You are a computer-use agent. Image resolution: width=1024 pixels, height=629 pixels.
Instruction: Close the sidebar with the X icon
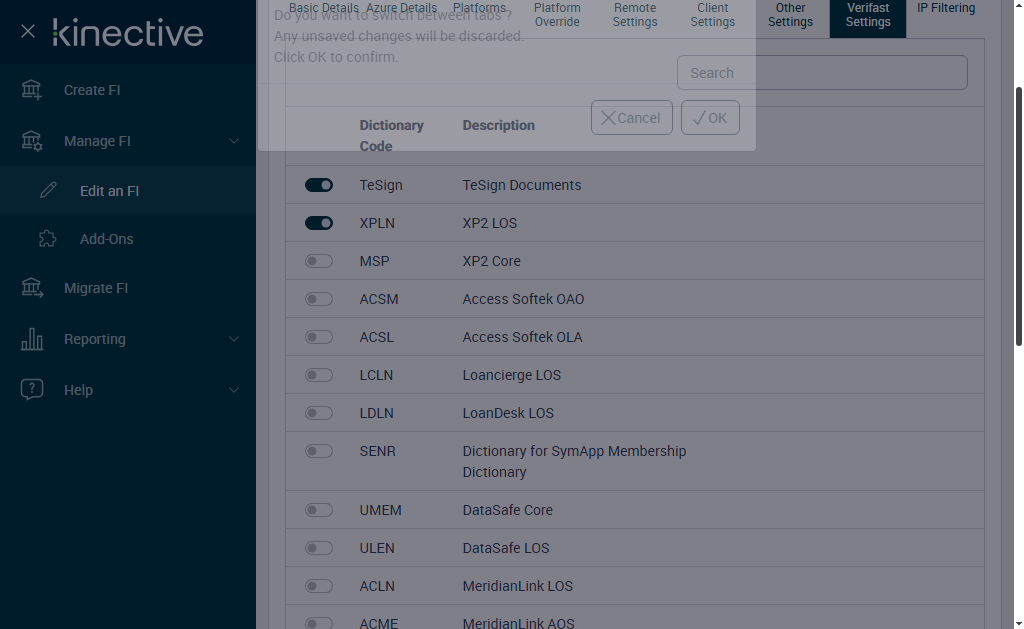click(27, 31)
